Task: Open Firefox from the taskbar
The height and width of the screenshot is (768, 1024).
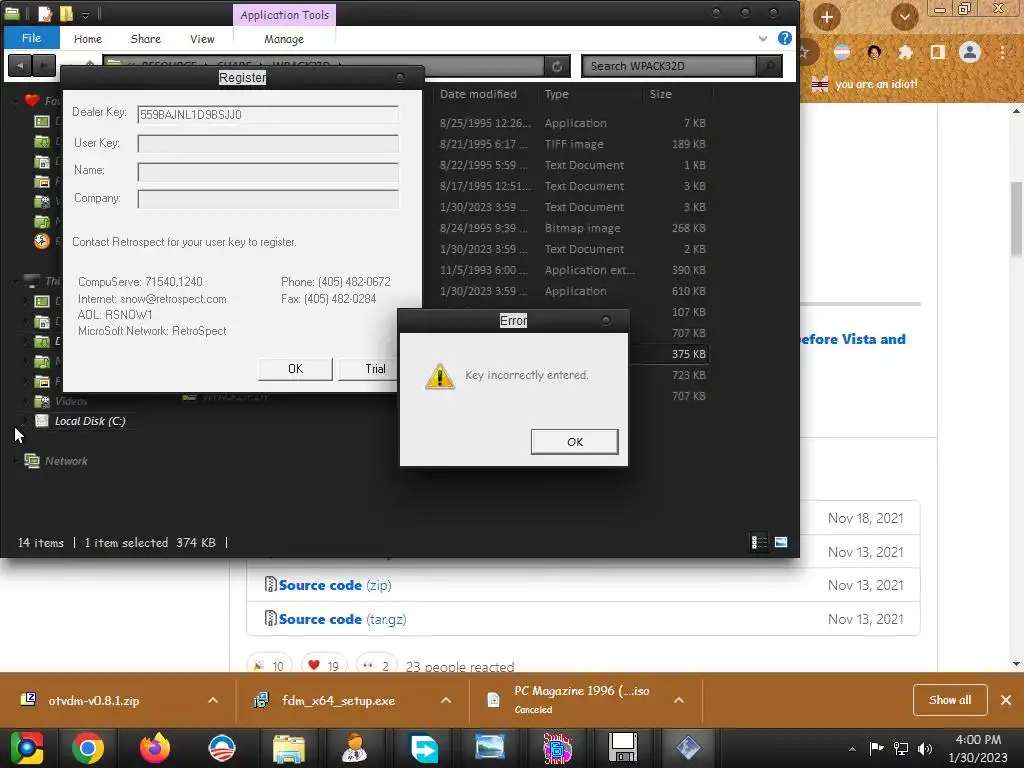Action: pyautogui.click(x=155, y=748)
